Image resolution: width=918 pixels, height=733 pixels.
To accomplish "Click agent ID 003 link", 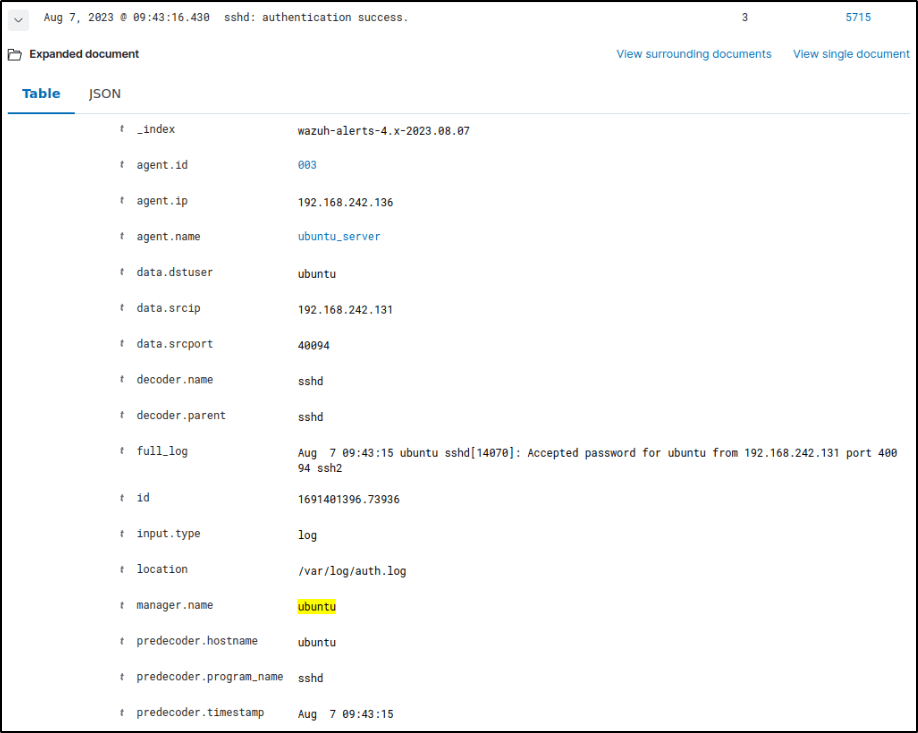I will [307, 166].
